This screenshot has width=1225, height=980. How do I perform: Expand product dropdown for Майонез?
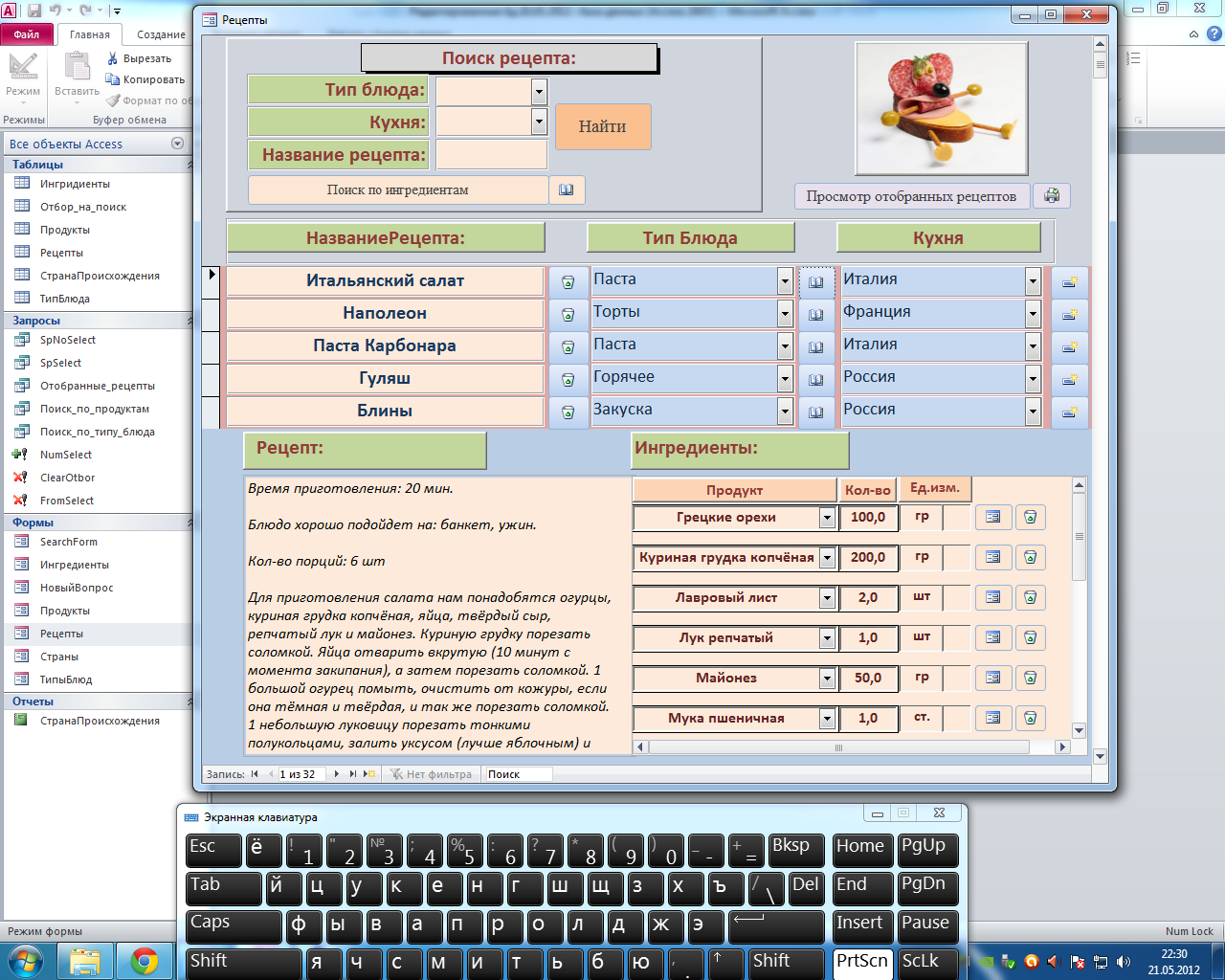click(827, 679)
